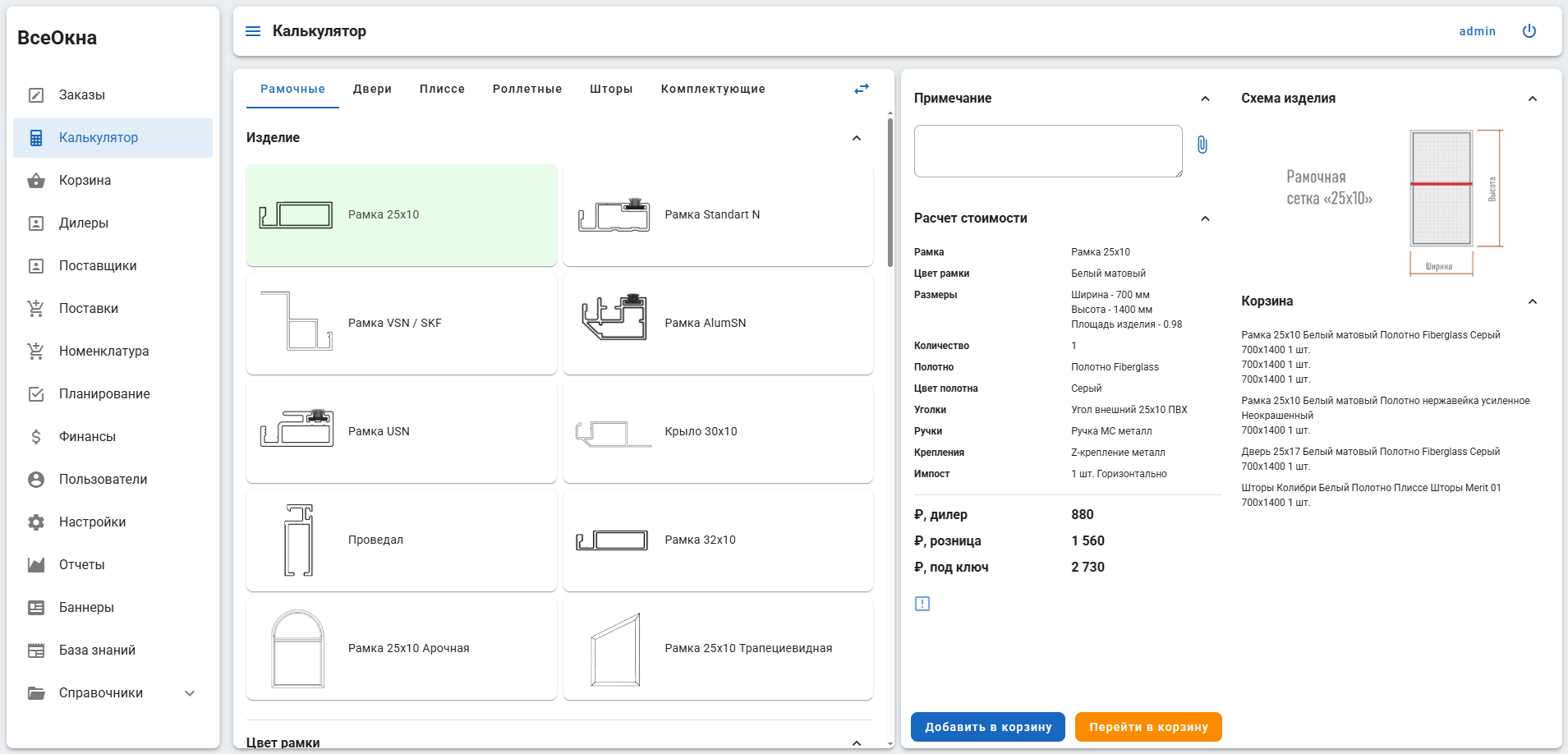
Task: Choose Крыло 30x10 product card
Action: 718,432
